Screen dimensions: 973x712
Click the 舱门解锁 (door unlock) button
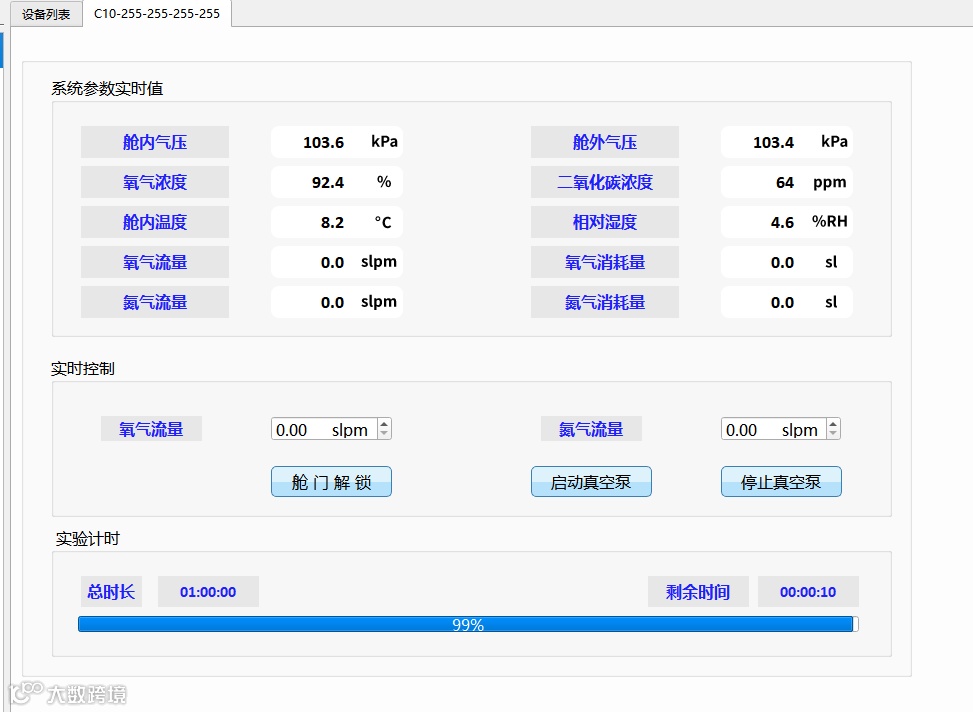[x=331, y=481]
